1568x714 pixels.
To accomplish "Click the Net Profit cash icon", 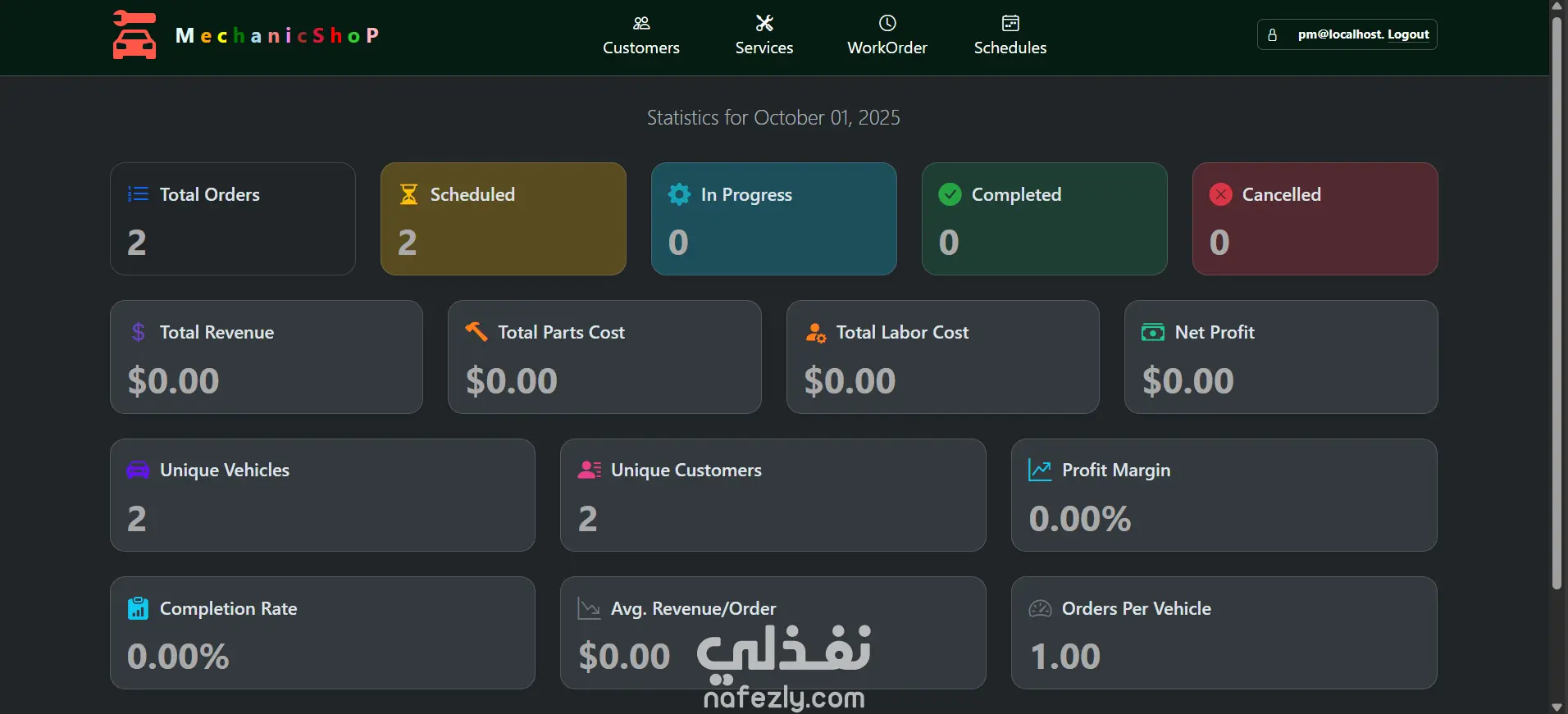I will click(1153, 332).
